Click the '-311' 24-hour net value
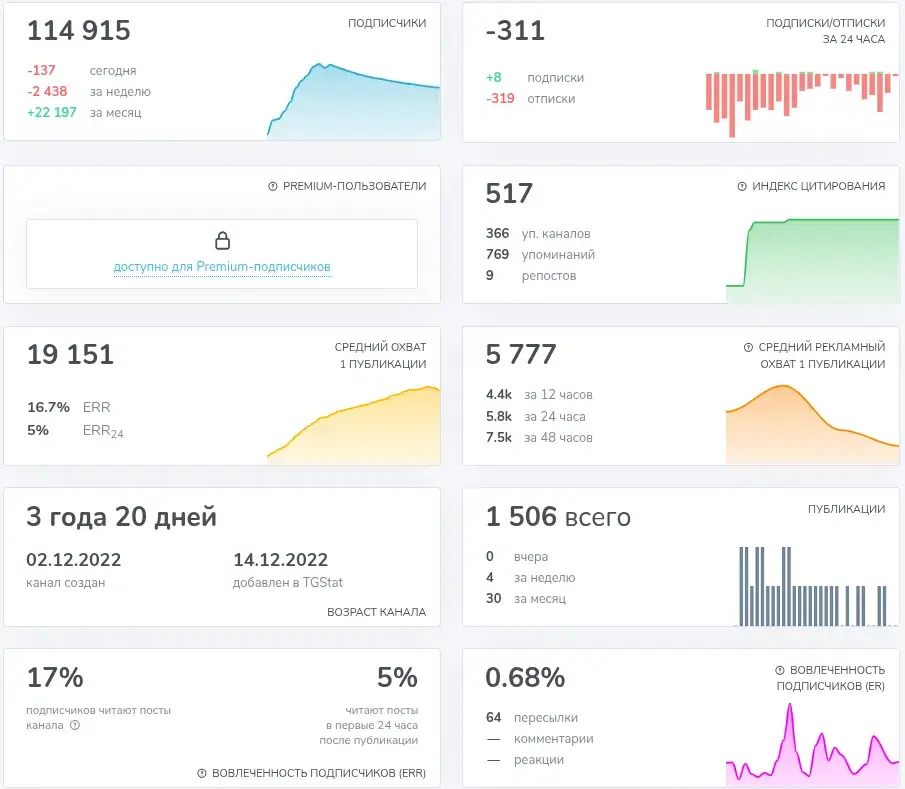Screen dimensions: 905x789 (x=515, y=31)
